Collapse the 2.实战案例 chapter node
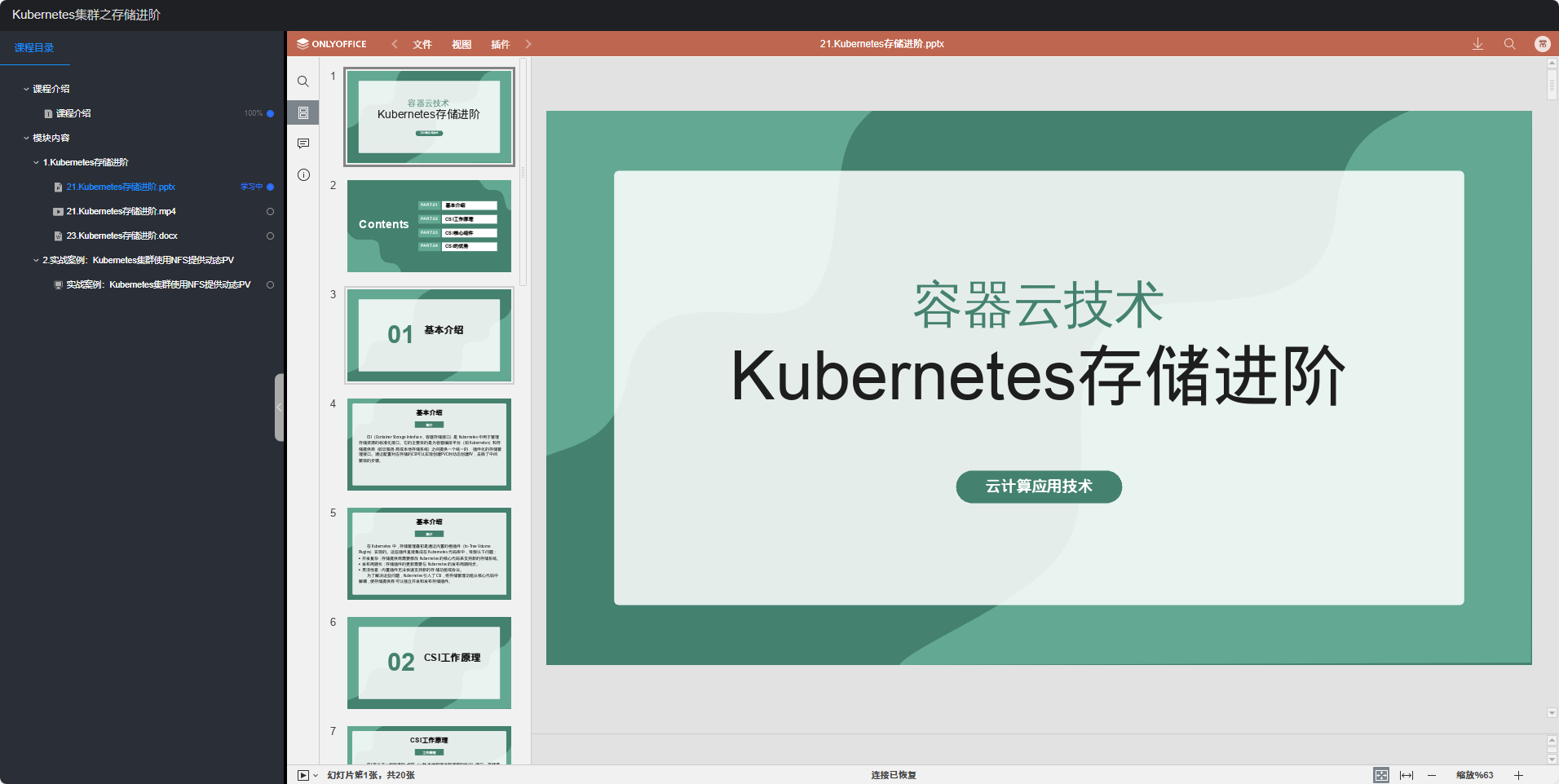This screenshot has height=784, width=1559. [x=36, y=260]
